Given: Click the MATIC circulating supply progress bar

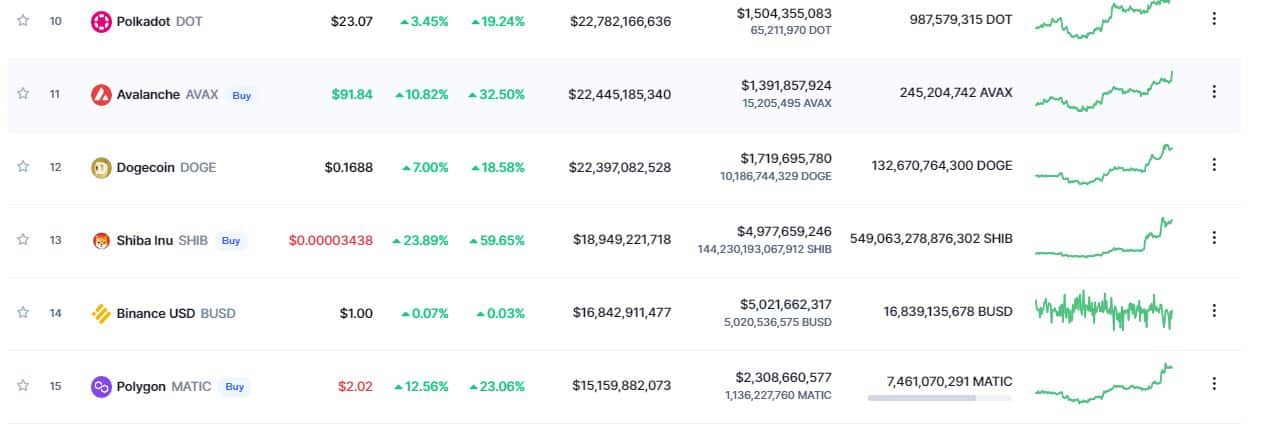Looking at the screenshot, I should [940, 398].
